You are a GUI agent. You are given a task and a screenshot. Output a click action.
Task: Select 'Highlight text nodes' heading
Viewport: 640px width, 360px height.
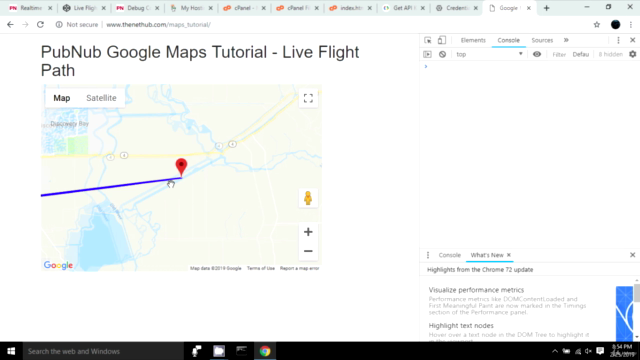[x=461, y=326]
